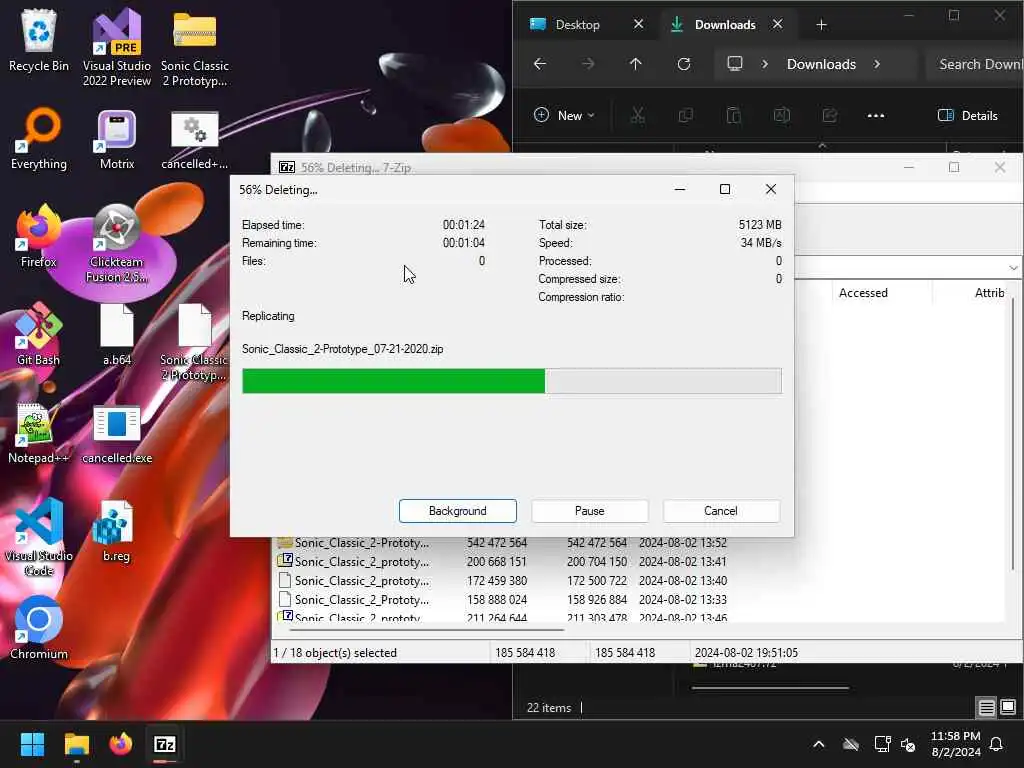Open the Git Bash desktop shortcut
This screenshot has width=1024, height=768.
coord(39,334)
